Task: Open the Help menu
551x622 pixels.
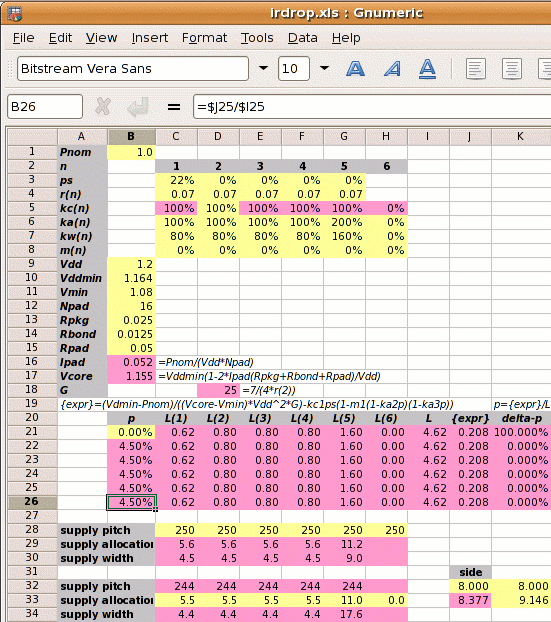Action: [346, 38]
